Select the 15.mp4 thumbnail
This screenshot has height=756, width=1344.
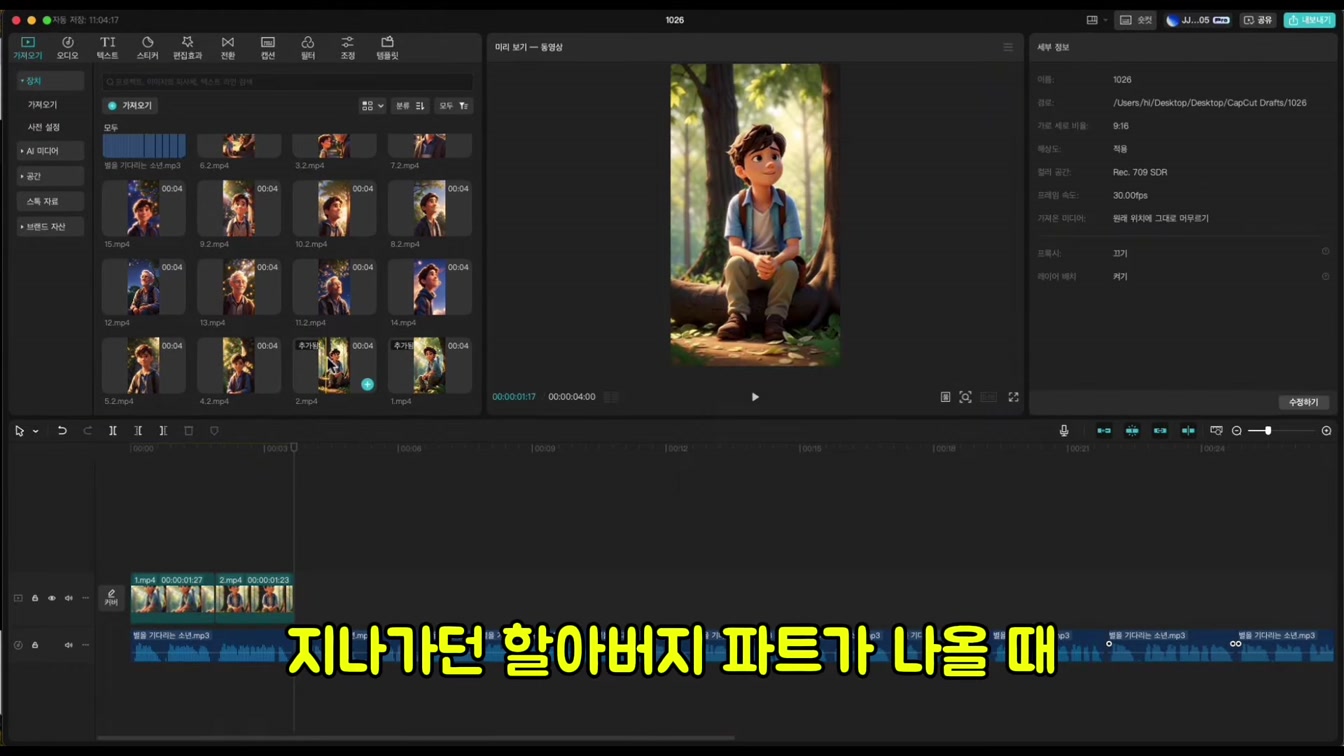pos(144,208)
